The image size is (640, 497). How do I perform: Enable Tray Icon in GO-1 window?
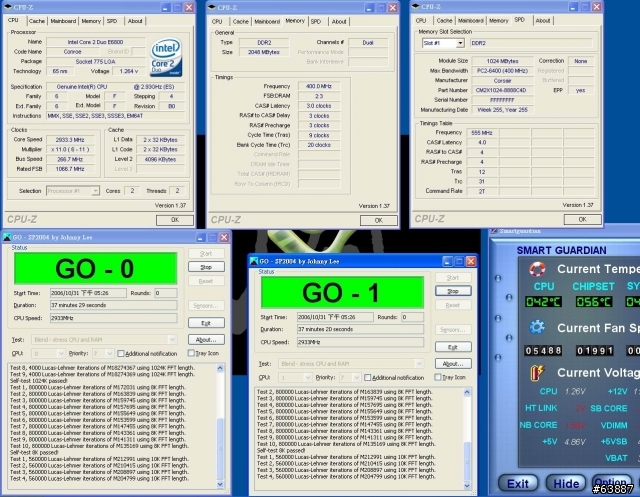click(438, 377)
